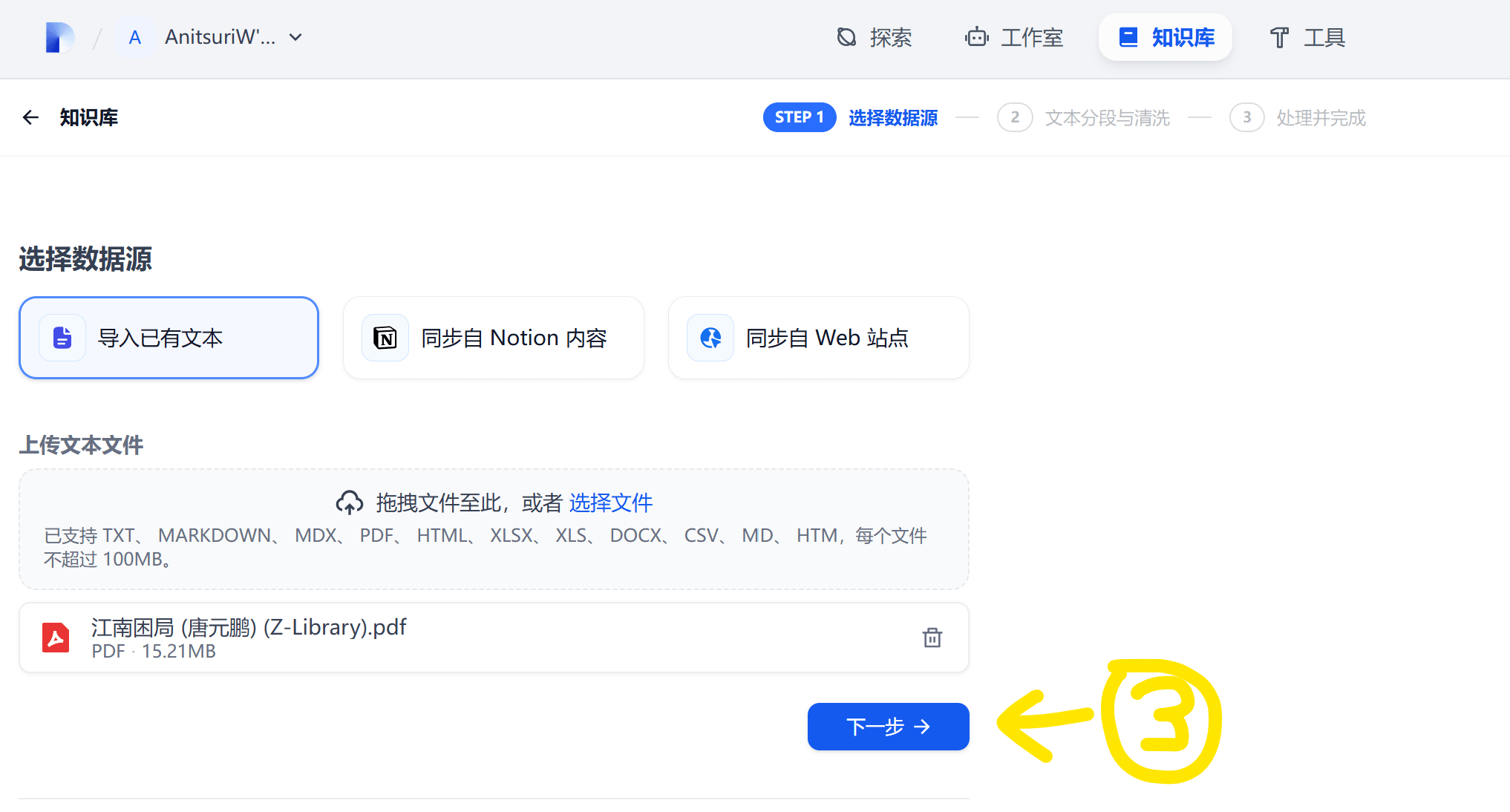Viewport: 1510px width, 812px height.
Task: Select the 知识库 knowledge tab
Action: coord(1166,37)
